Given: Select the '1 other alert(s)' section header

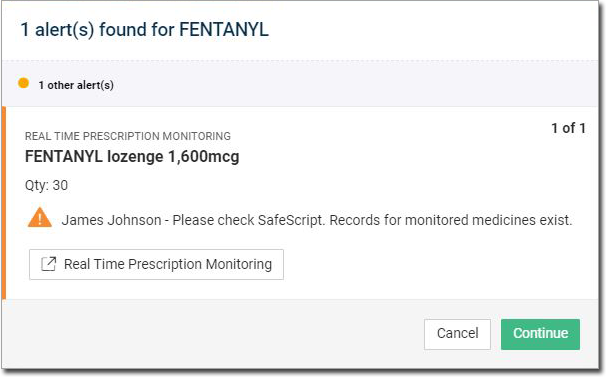Looking at the screenshot, I should tap(76, 85).
